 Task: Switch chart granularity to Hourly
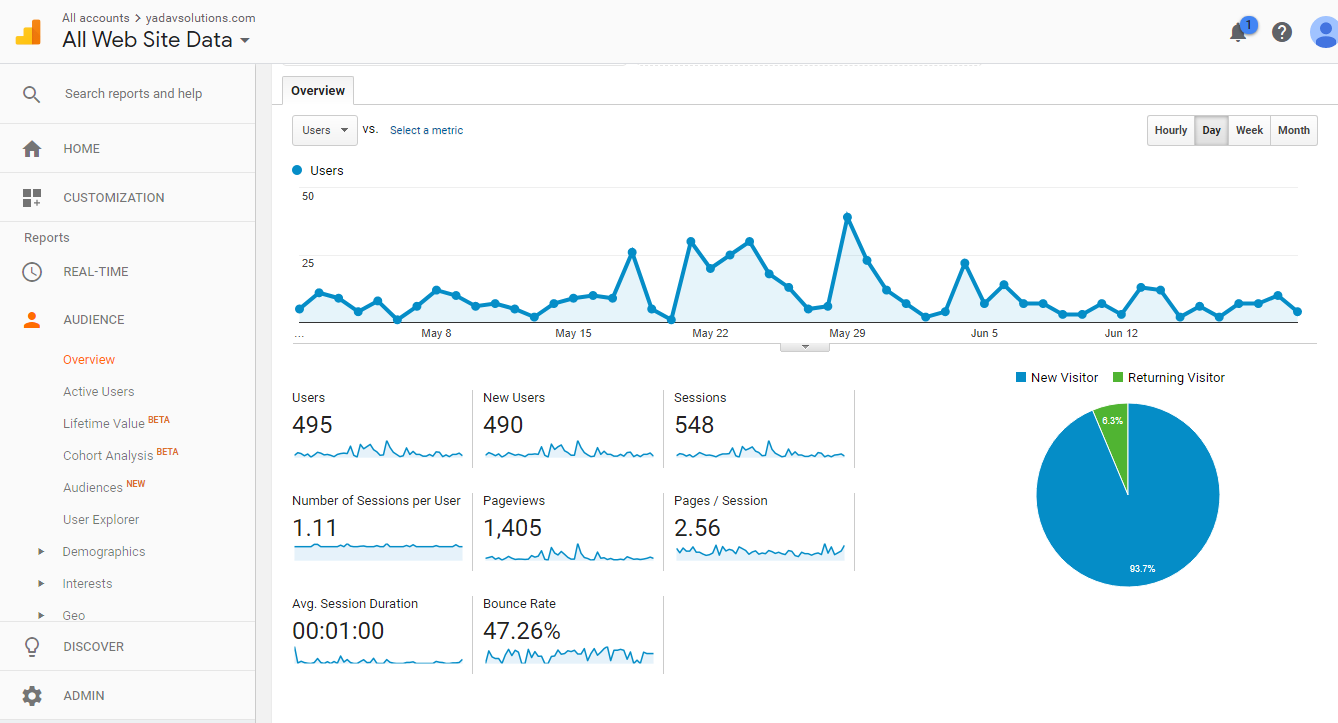1170,131
